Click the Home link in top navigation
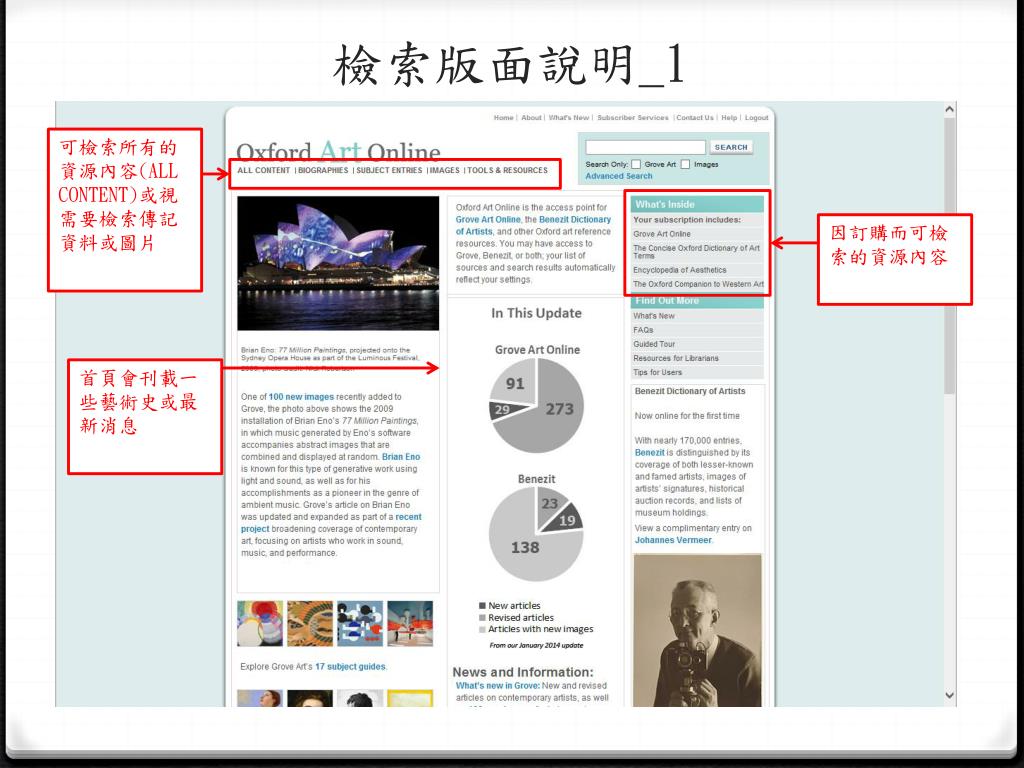The width and height of the screenshot is (1024, 768). click(x=503, y=118)
